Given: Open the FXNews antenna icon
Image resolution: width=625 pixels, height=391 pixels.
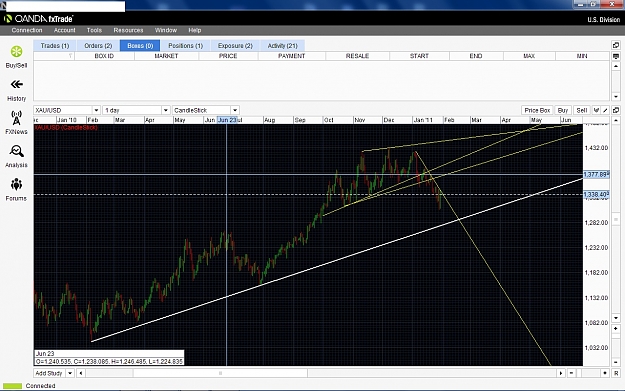Looking at the screenshot, I should click(x=16, y=118).
